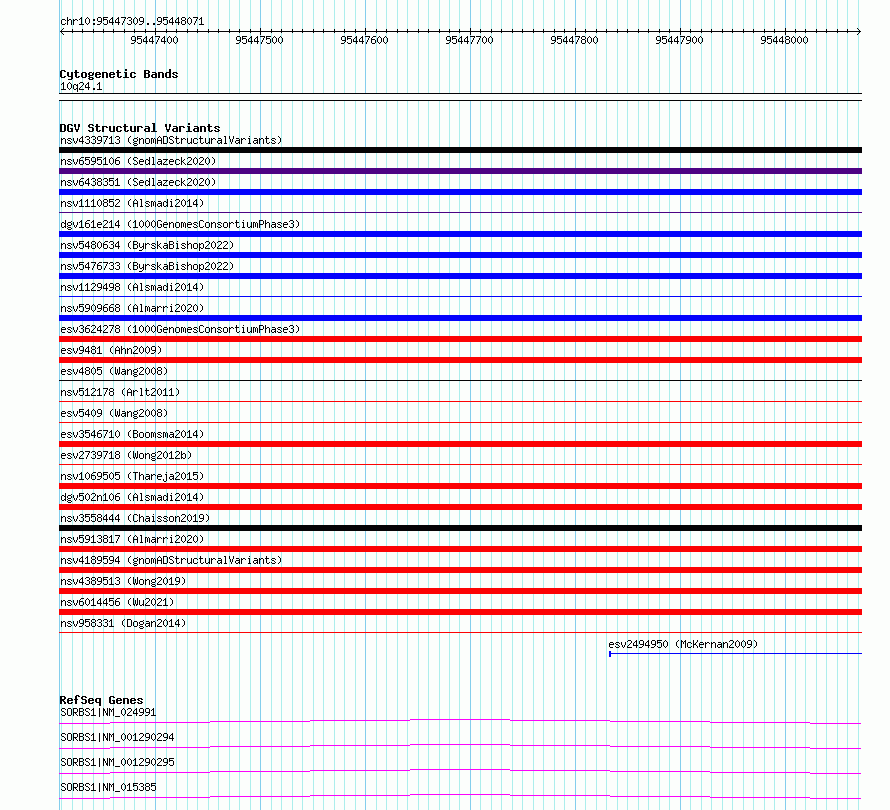Open the nsv6438351 (Sedlazeck2020) variant
890x810 pixels.
(138, 182)
